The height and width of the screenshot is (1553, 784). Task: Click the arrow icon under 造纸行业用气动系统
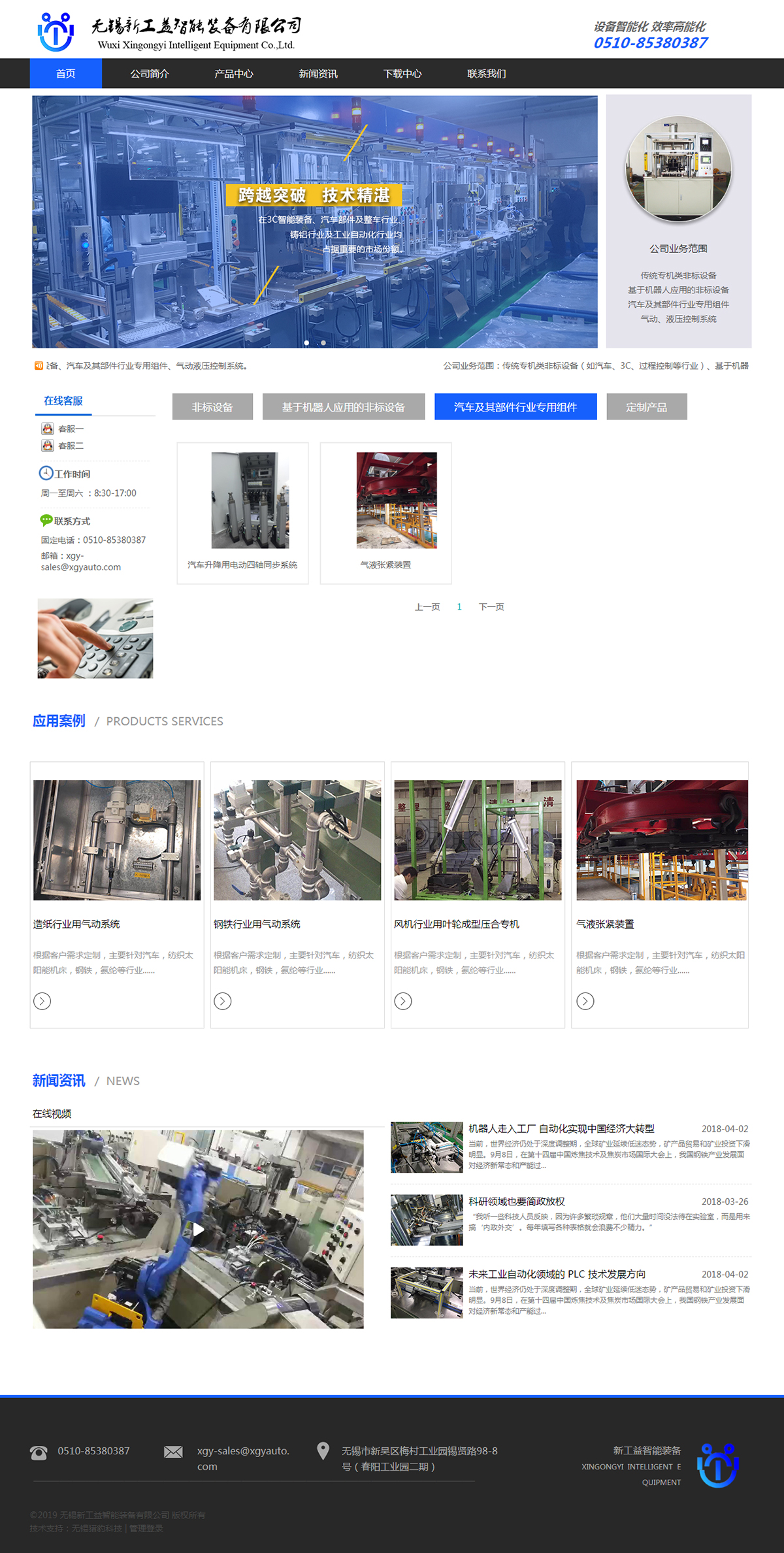pos(42,1001)
